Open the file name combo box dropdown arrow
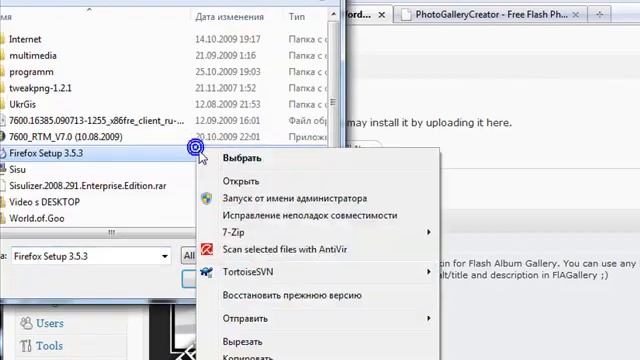The height and width of the screenshot is (360, 640). [164, 256]
